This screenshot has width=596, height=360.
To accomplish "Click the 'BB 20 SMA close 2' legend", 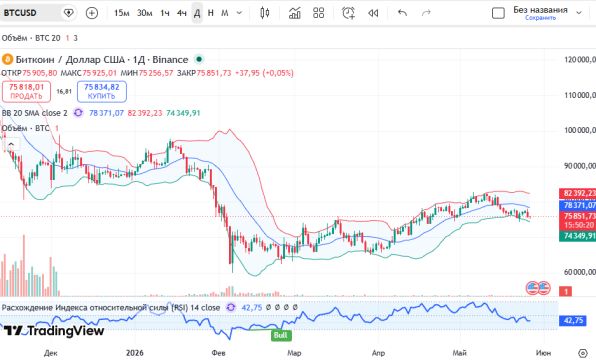I will pyautogui.click(x=35, y=113).
